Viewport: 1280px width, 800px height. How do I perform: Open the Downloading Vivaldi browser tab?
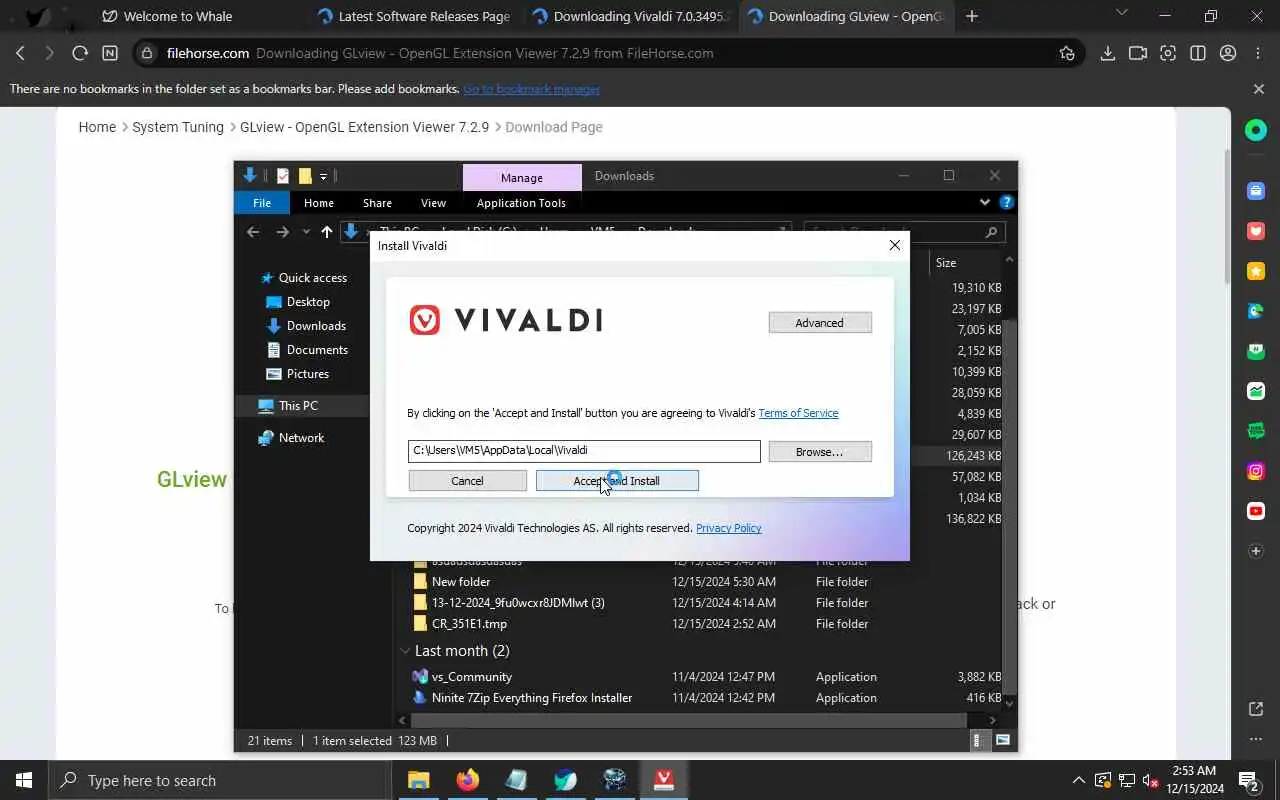point(632,16)
